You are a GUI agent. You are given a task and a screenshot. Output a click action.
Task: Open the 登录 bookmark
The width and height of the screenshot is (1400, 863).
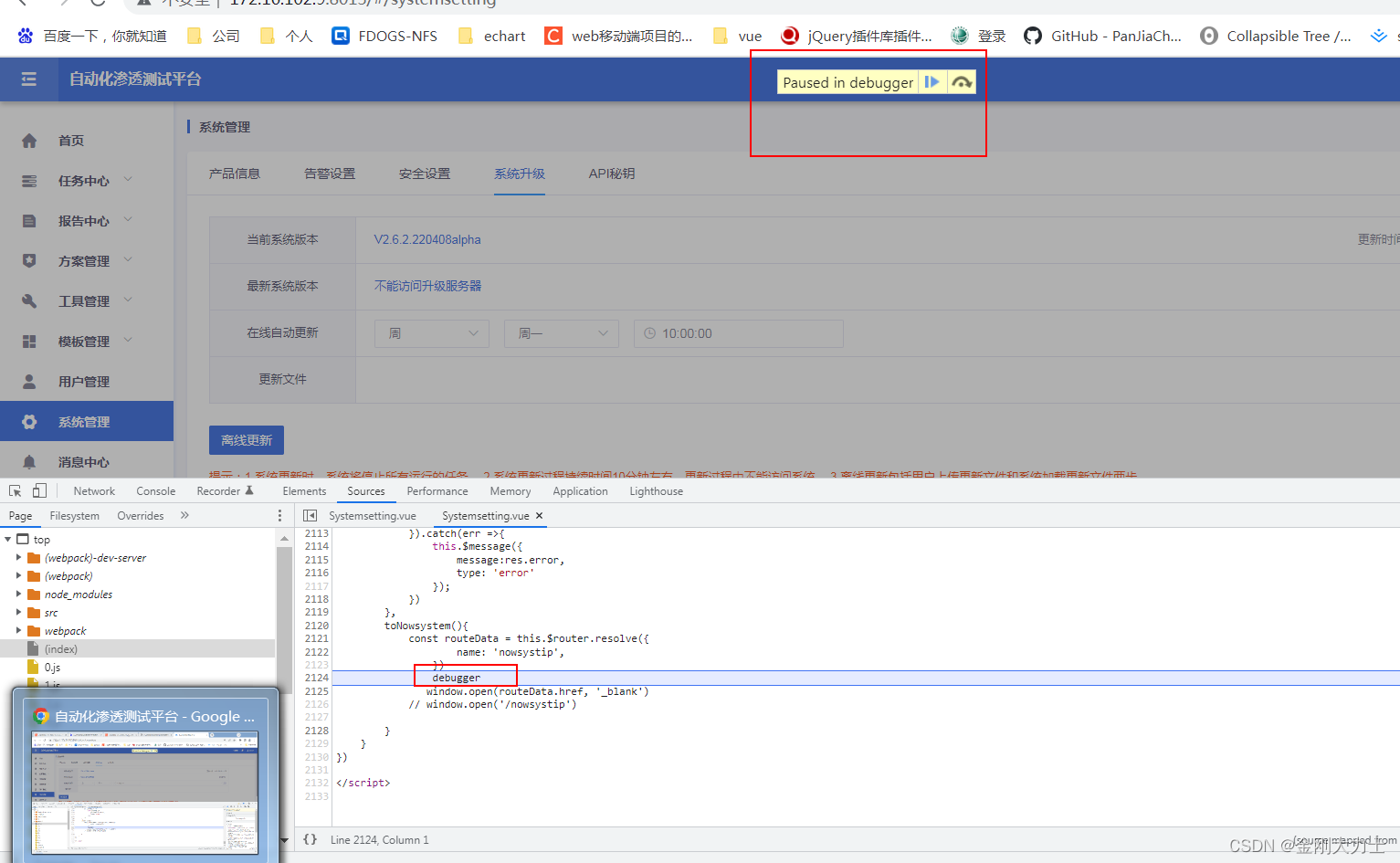978,36
